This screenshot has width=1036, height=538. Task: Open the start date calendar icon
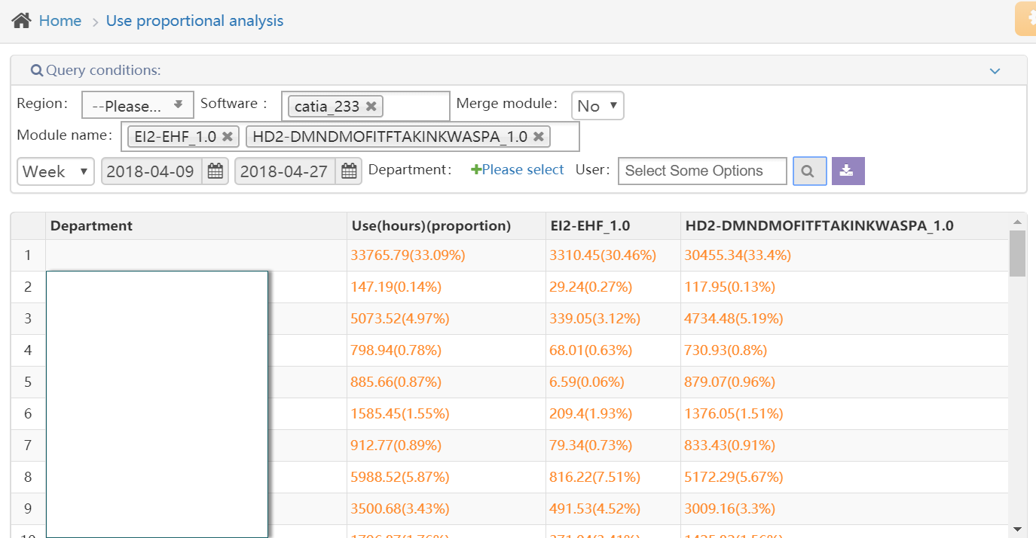click(215, 172)
